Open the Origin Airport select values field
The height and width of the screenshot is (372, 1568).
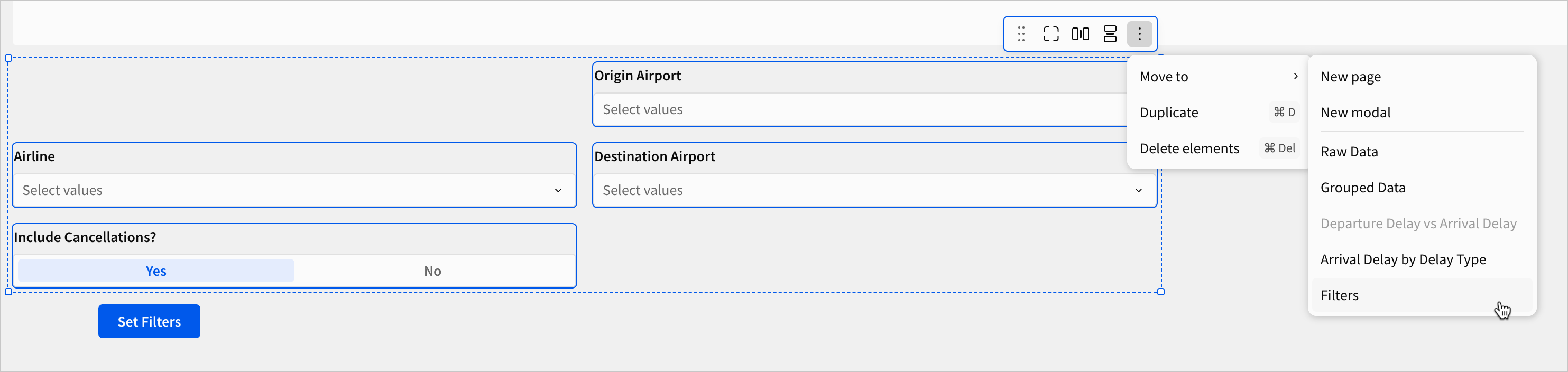point(858,109)
